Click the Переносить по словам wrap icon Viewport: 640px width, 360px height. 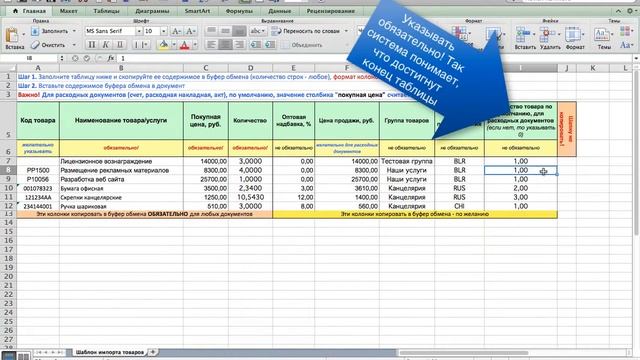(276, 31)
